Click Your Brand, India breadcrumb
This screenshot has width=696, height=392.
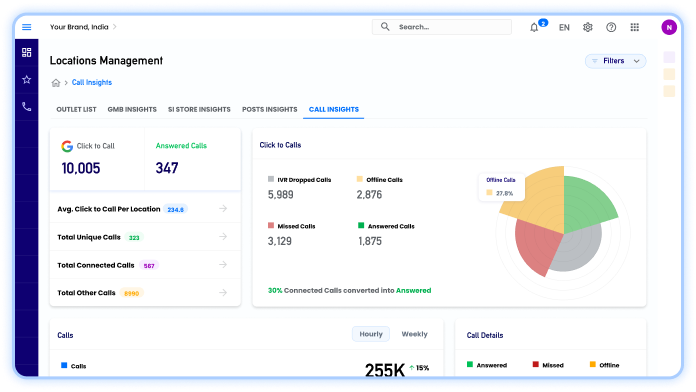pos(79,27)
